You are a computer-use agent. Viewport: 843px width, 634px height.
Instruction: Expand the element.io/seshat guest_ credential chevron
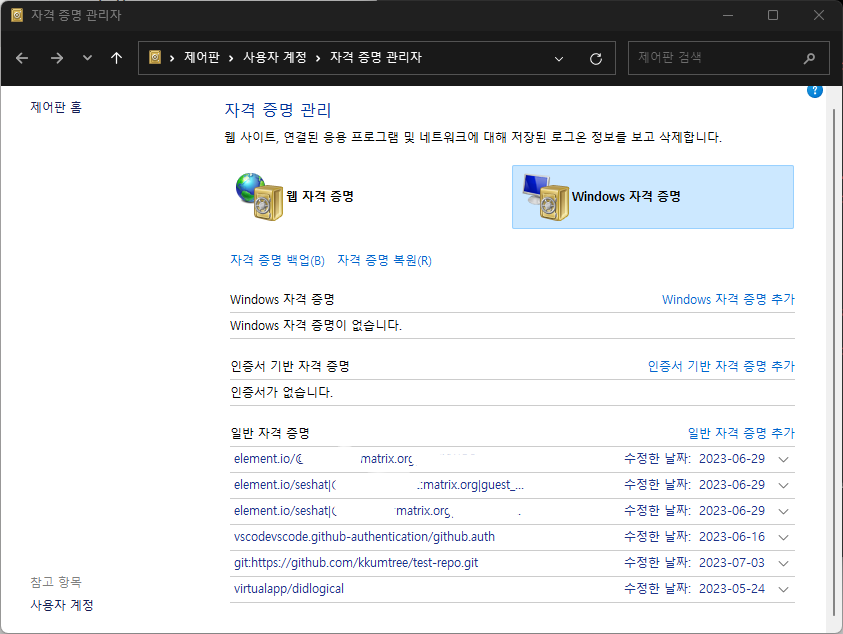(x=783, y=486)
